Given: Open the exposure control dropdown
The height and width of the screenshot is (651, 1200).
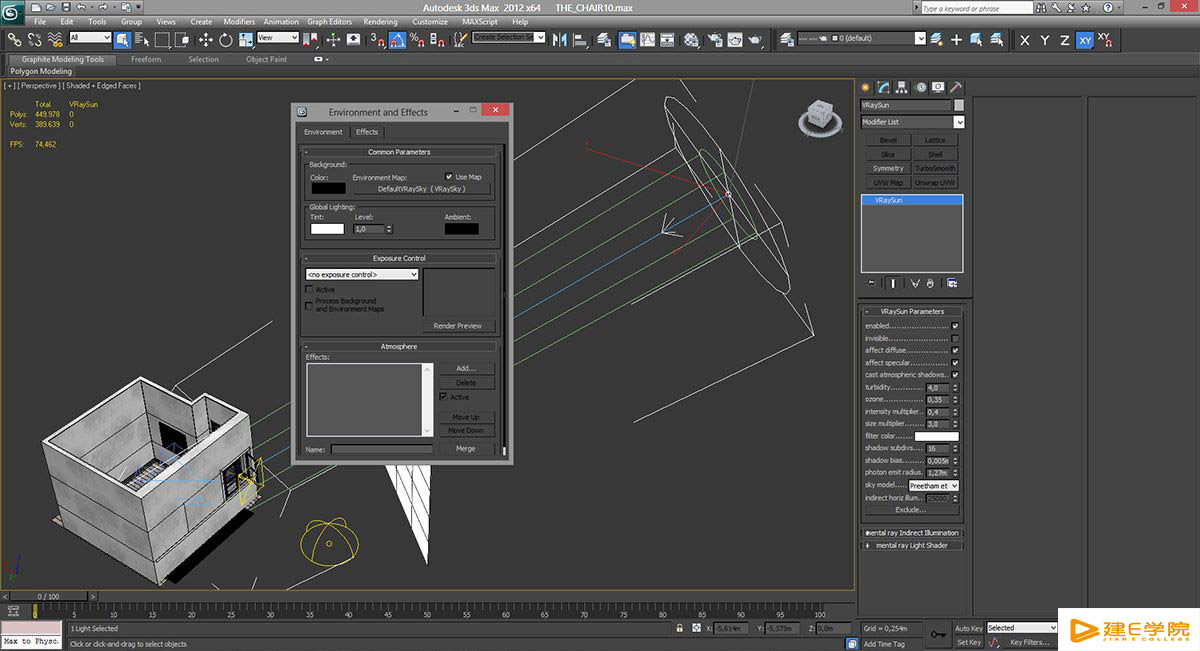Looking at the screenshot, I should click(x=362, y=274).
